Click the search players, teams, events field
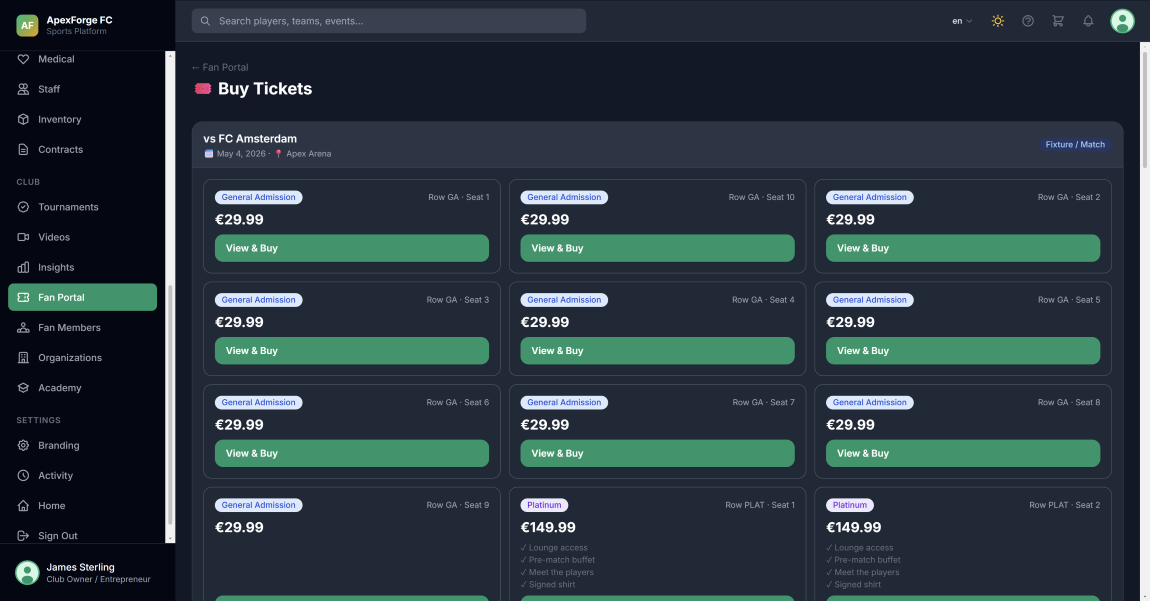The height and width of the screenshot is (601, 1150). click(x=388, y=20)
